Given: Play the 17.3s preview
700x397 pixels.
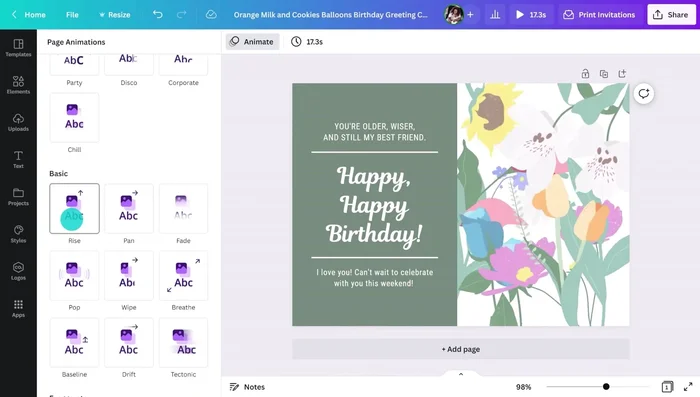Looking at the screenshot, I should [x=531, y=14].
